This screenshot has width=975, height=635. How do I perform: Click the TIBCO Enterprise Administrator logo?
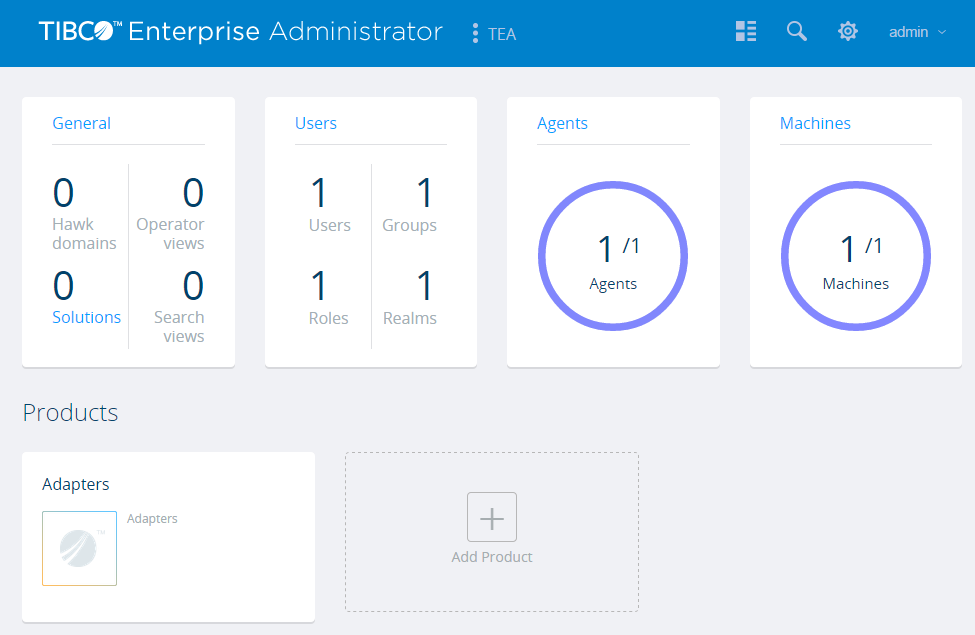click(240, 32)
